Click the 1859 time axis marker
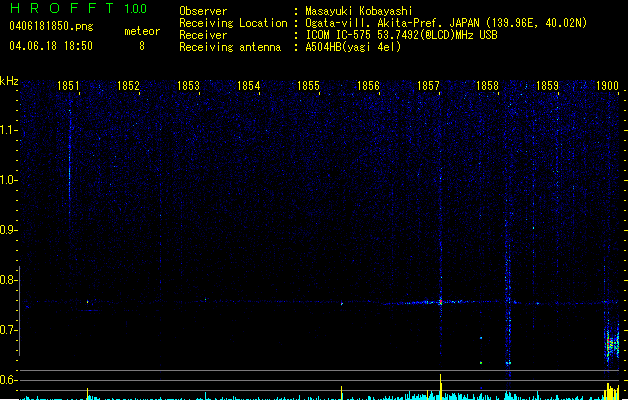The height and width of the screenshot is (400, 629). pos(547,86)
